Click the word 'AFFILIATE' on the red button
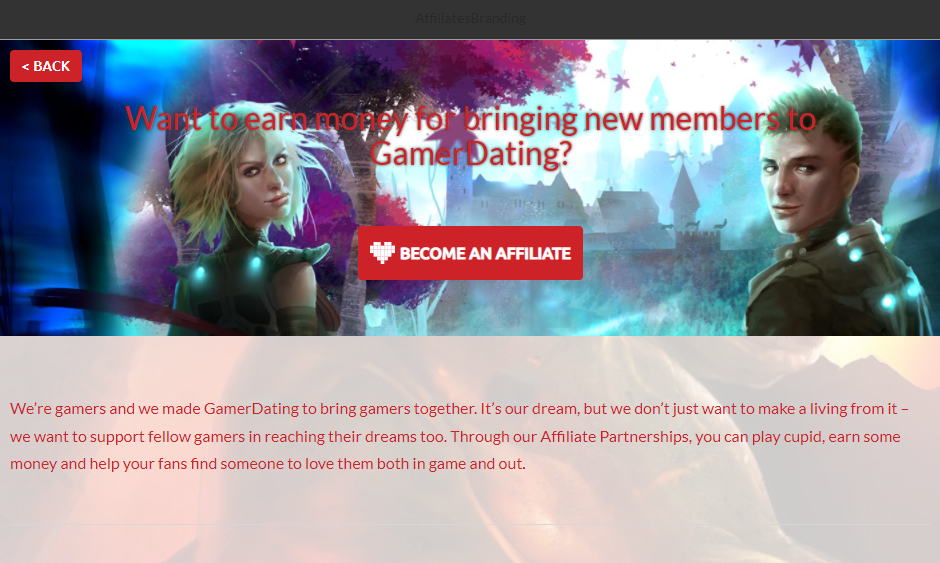 pos(533,254)
